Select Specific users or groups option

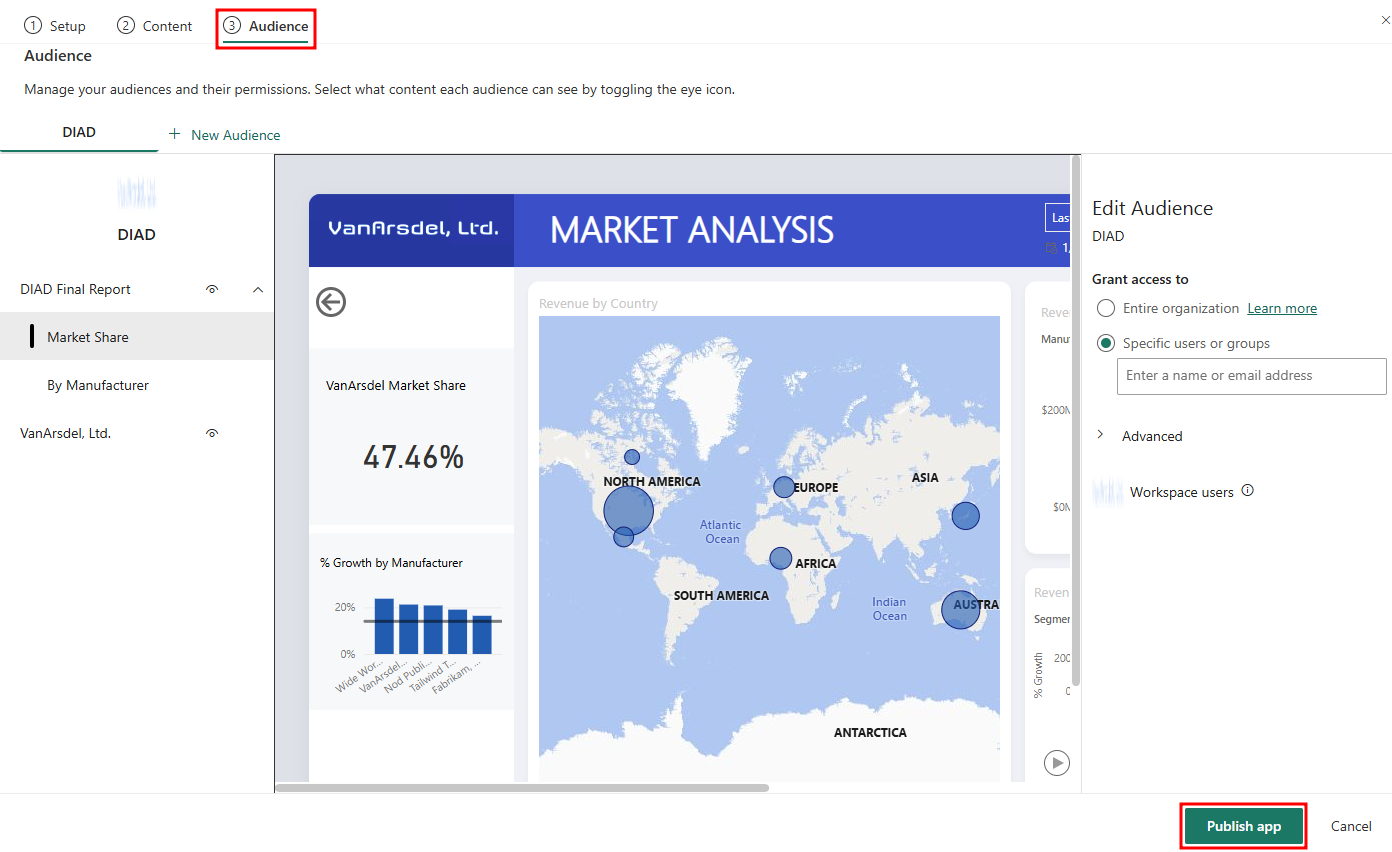pyautogui.click(x=1106, y=343)
